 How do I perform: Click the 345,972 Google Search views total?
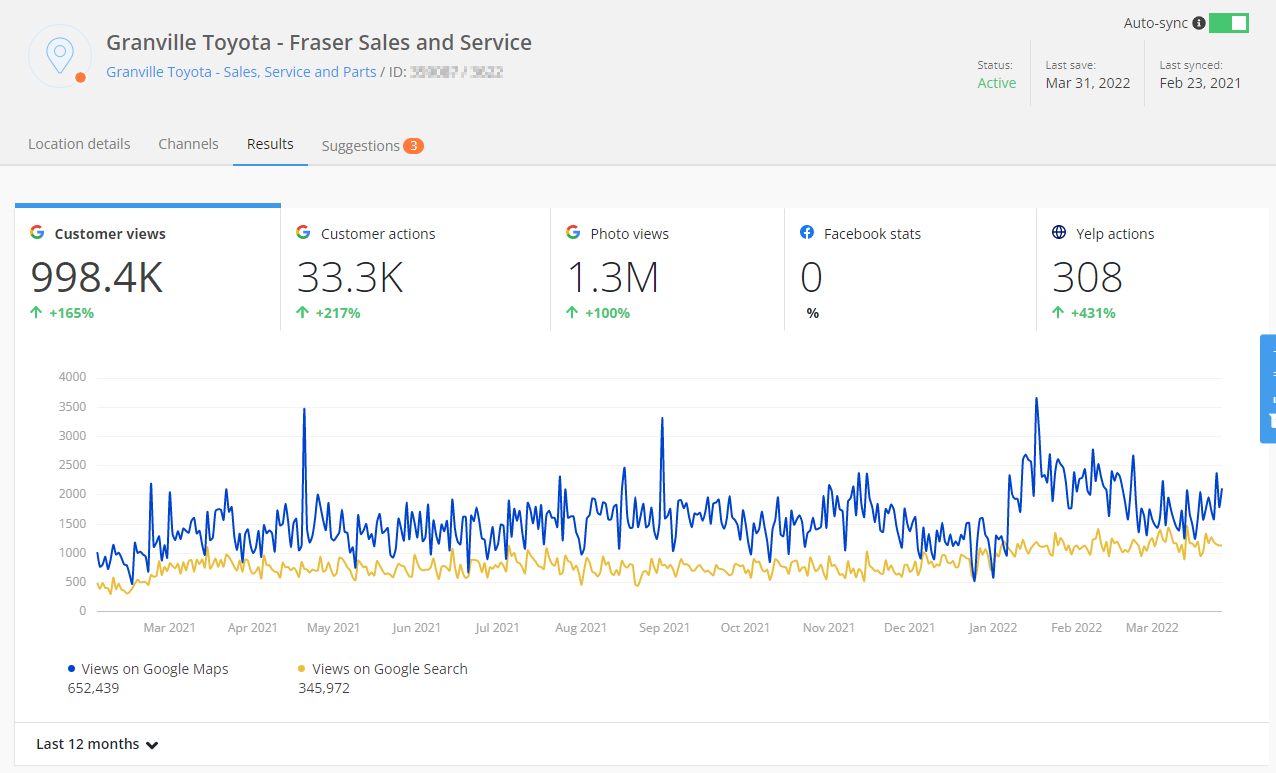tap(324, 688)
